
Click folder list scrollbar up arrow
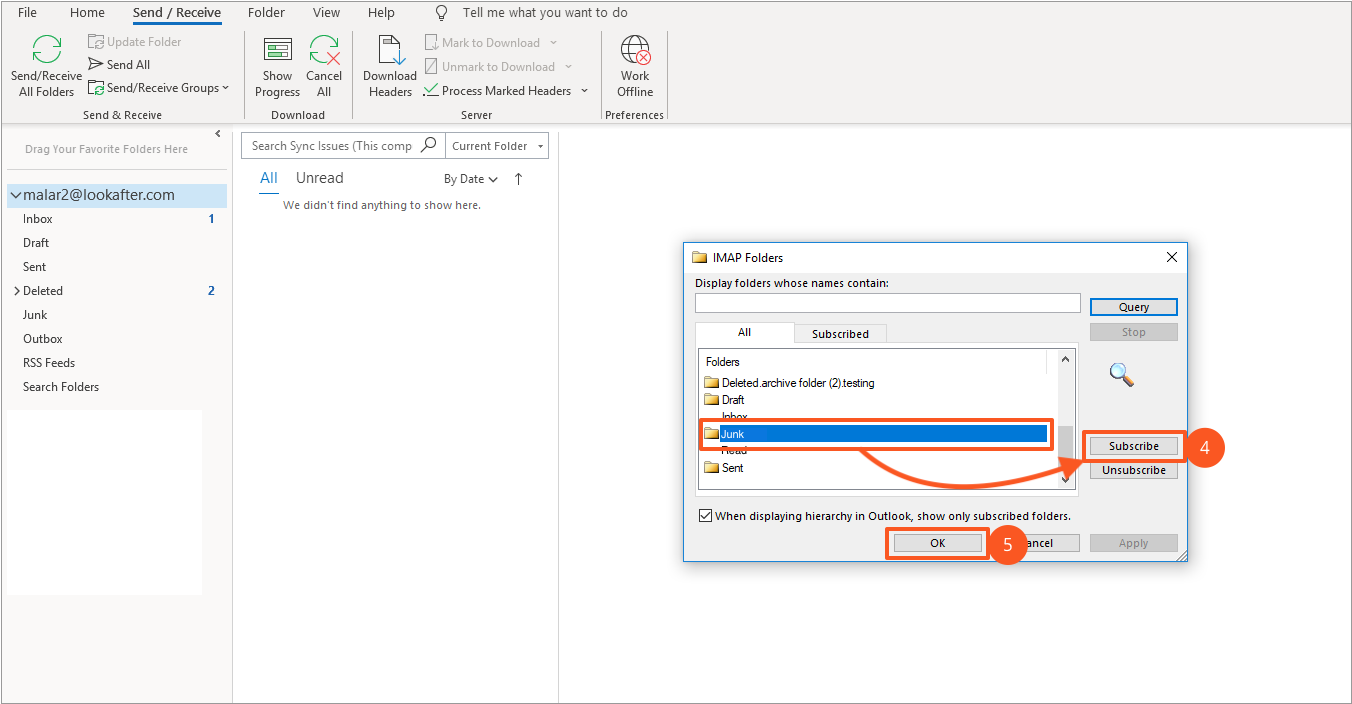click(x=1067, y=359)
